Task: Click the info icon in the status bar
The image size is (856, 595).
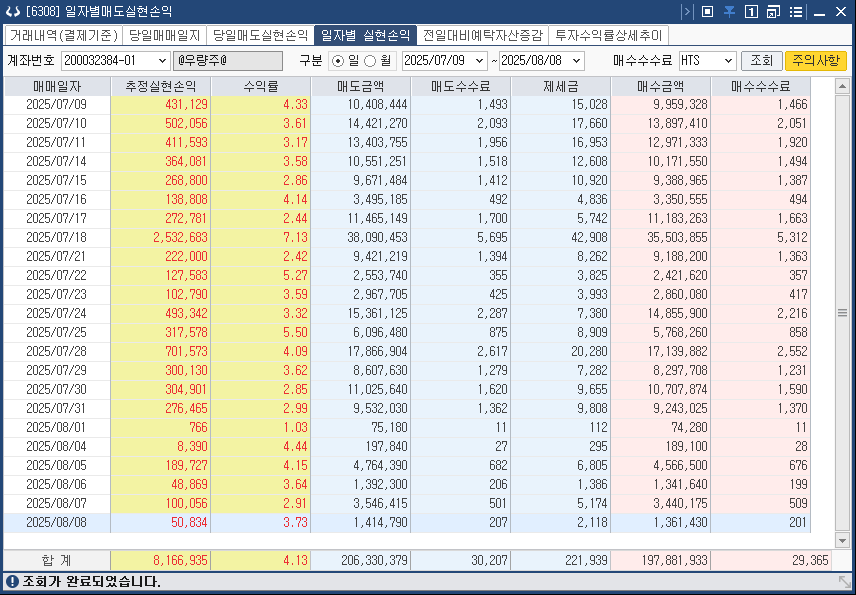Action: pyautogui.click(x=10, y=583)
